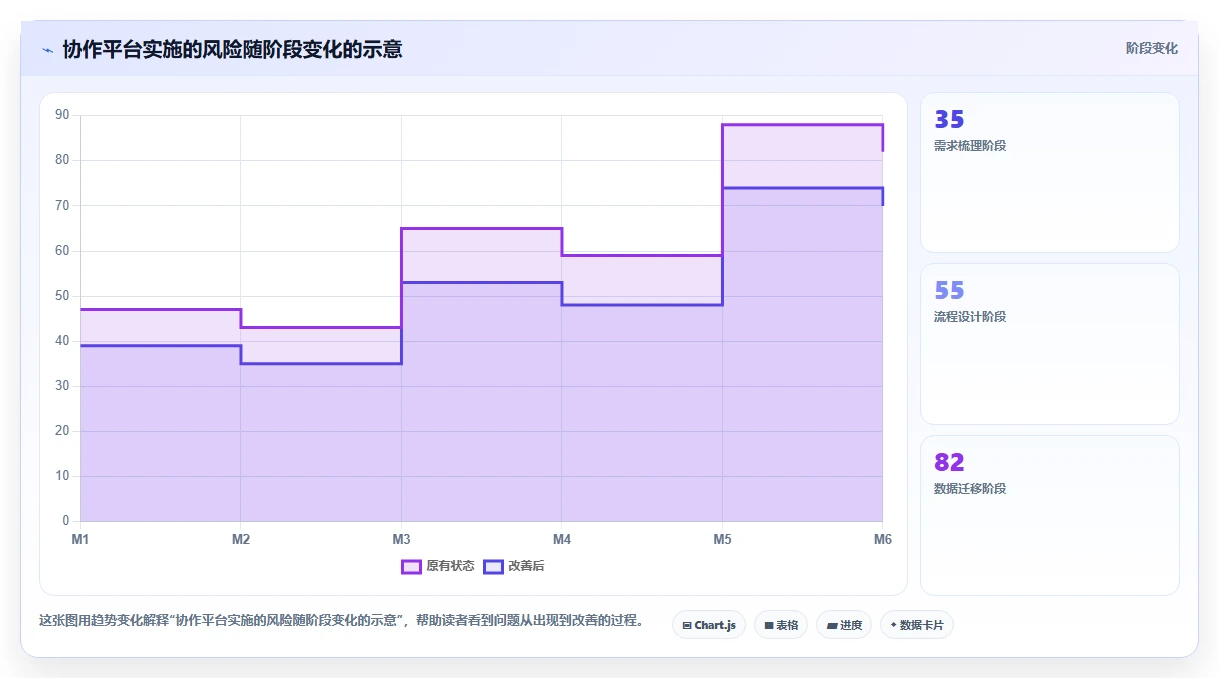Viewport: 1219px width, 678px height.
Task: Click the 阶段变化 label in the header
Action: (x=1151, y=48)
